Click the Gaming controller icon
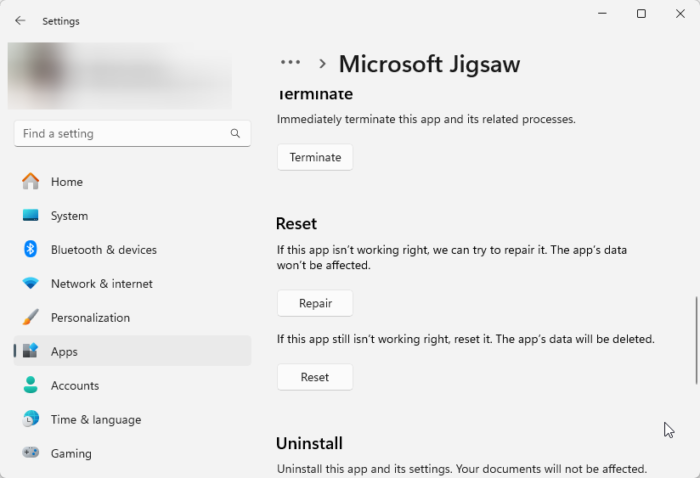Image resolution: width=700 pixels, height=478 pixels. tap(31, 454)
